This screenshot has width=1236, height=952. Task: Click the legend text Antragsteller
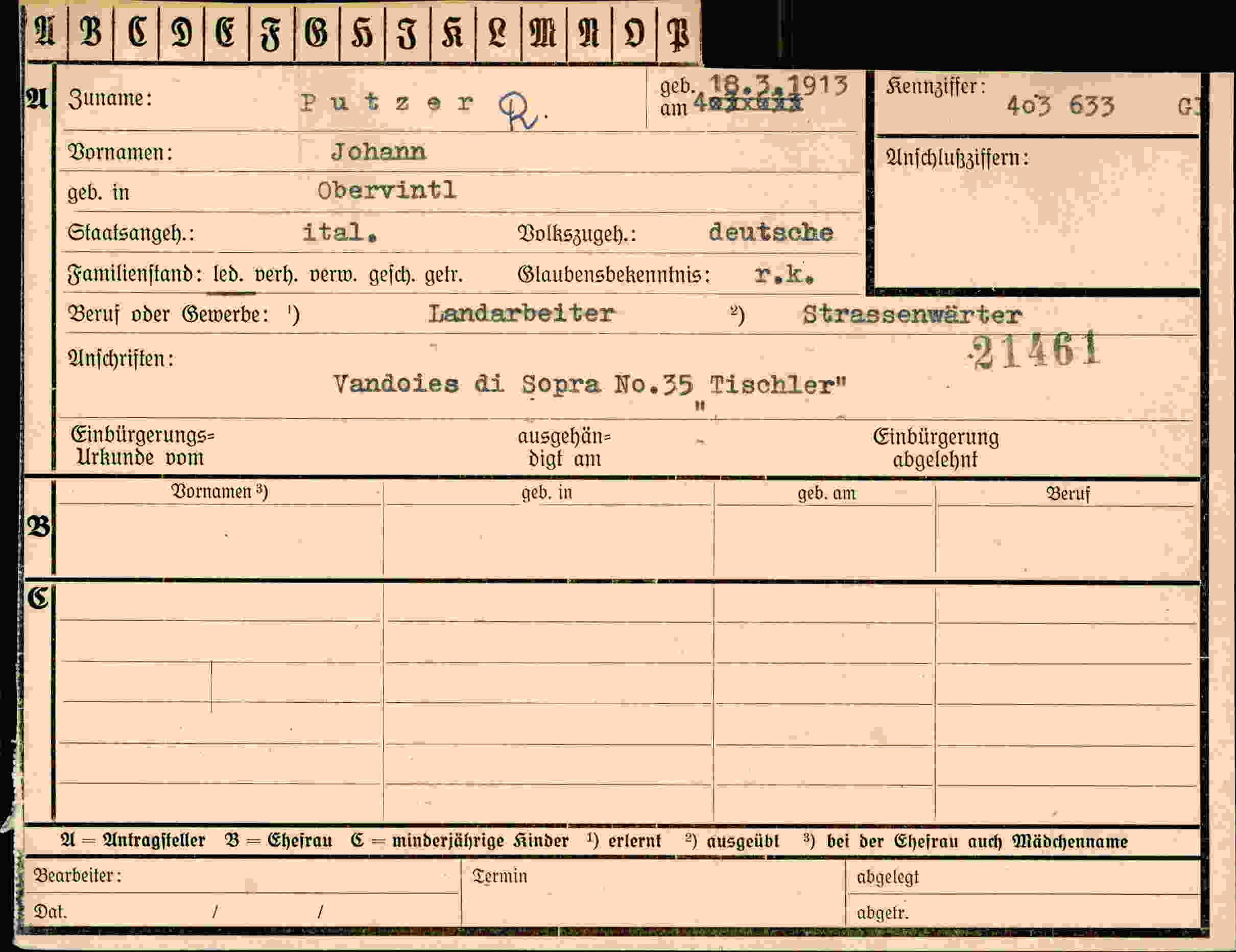pyautogui.click(x=154, y=841)
